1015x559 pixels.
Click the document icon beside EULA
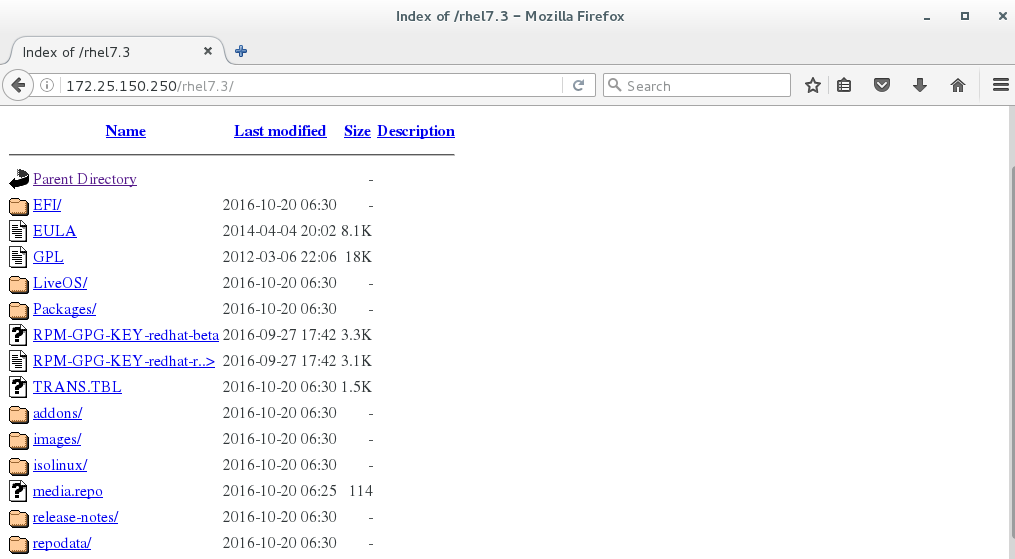[18, 231]
